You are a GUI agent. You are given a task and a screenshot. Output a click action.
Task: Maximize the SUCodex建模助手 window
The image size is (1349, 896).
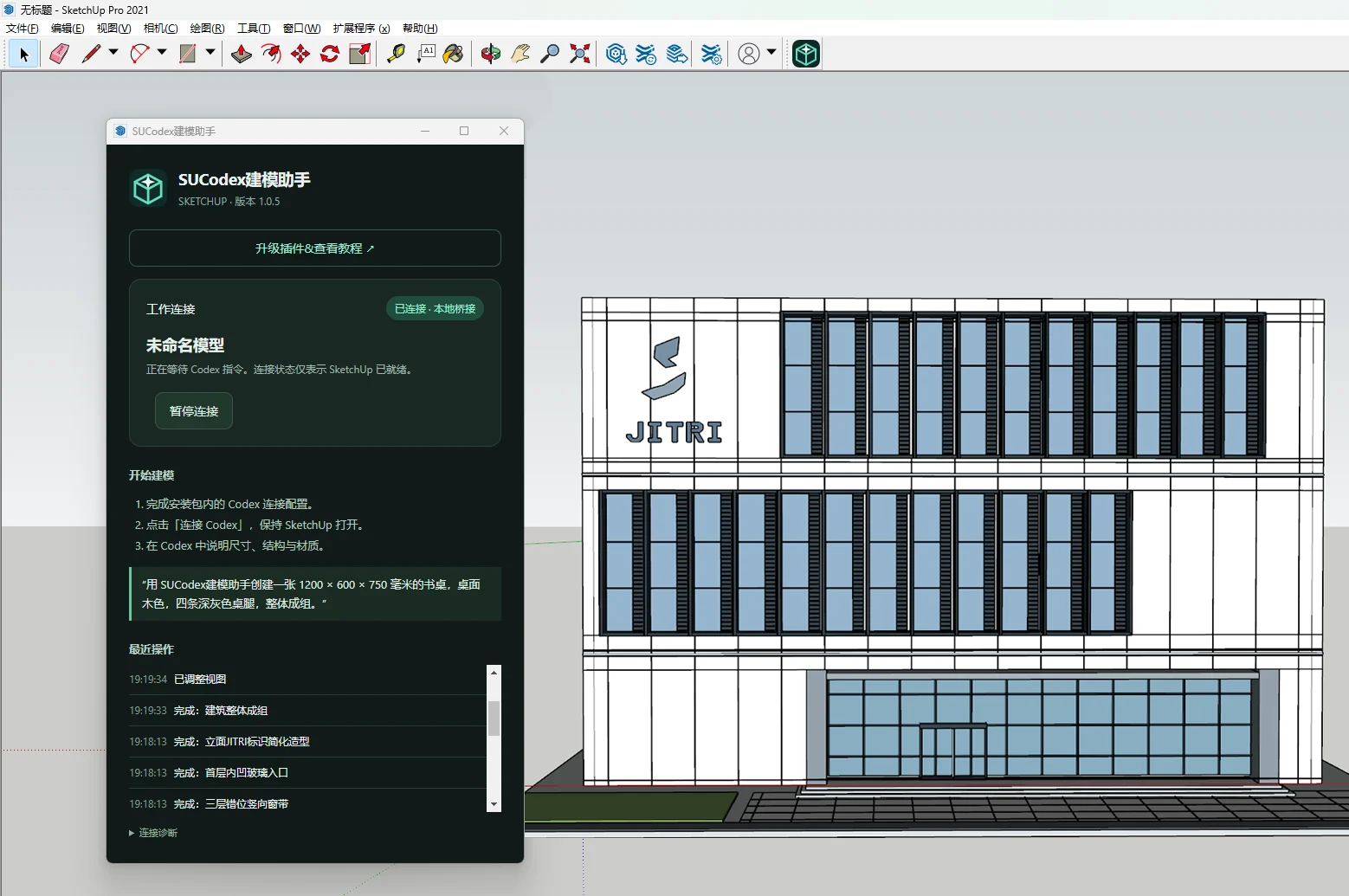[x=464, y=131]
